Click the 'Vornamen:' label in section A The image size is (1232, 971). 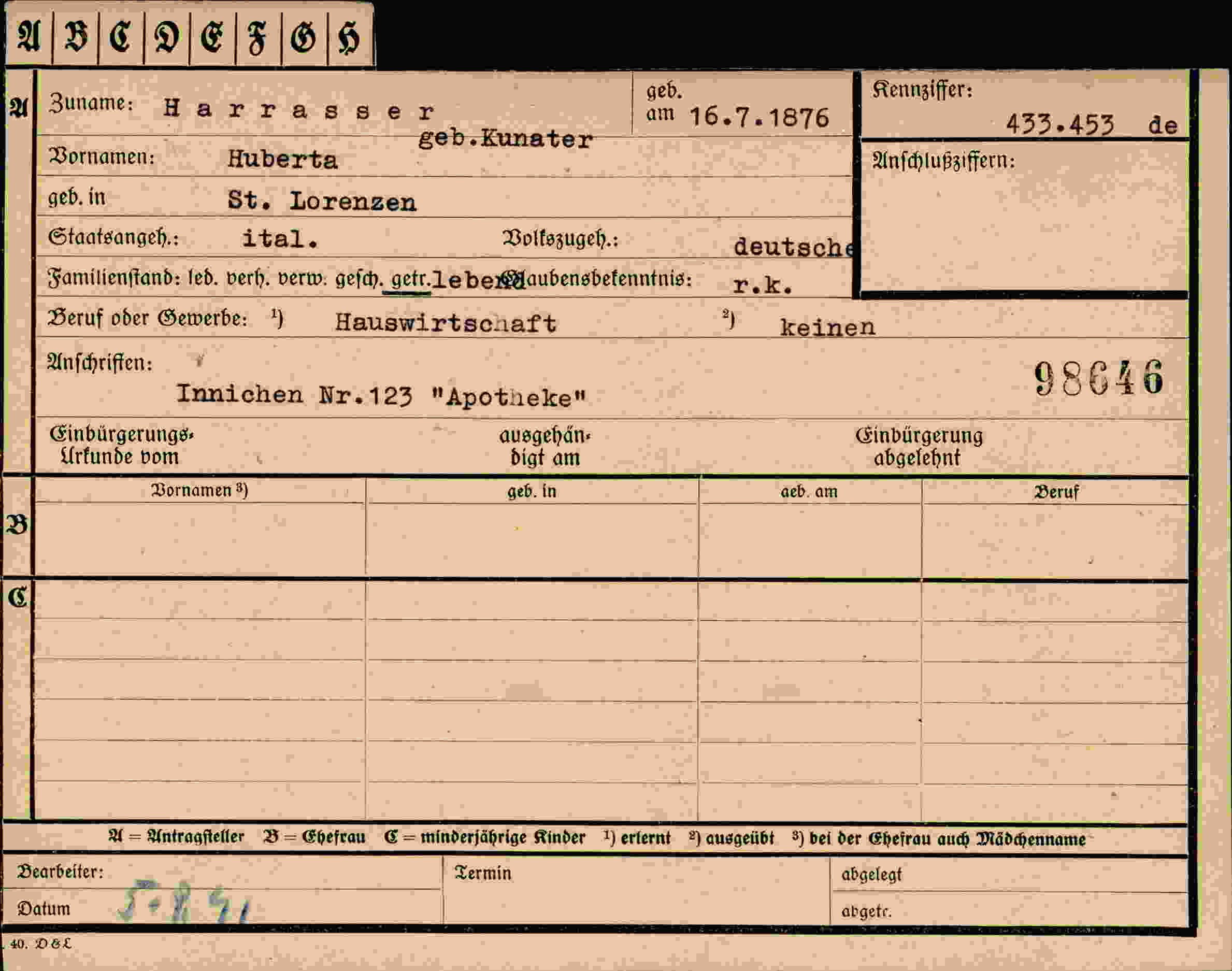point(102,156)
